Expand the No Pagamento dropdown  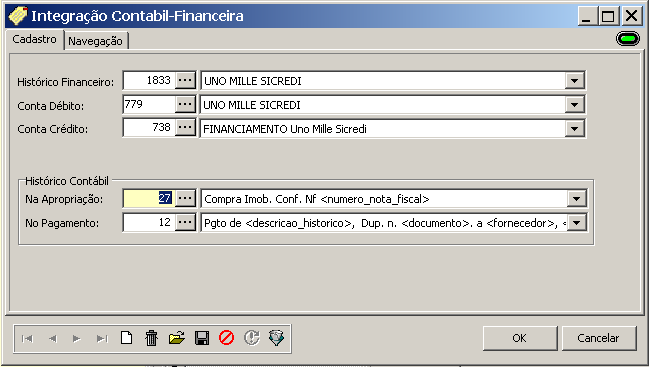577,223
